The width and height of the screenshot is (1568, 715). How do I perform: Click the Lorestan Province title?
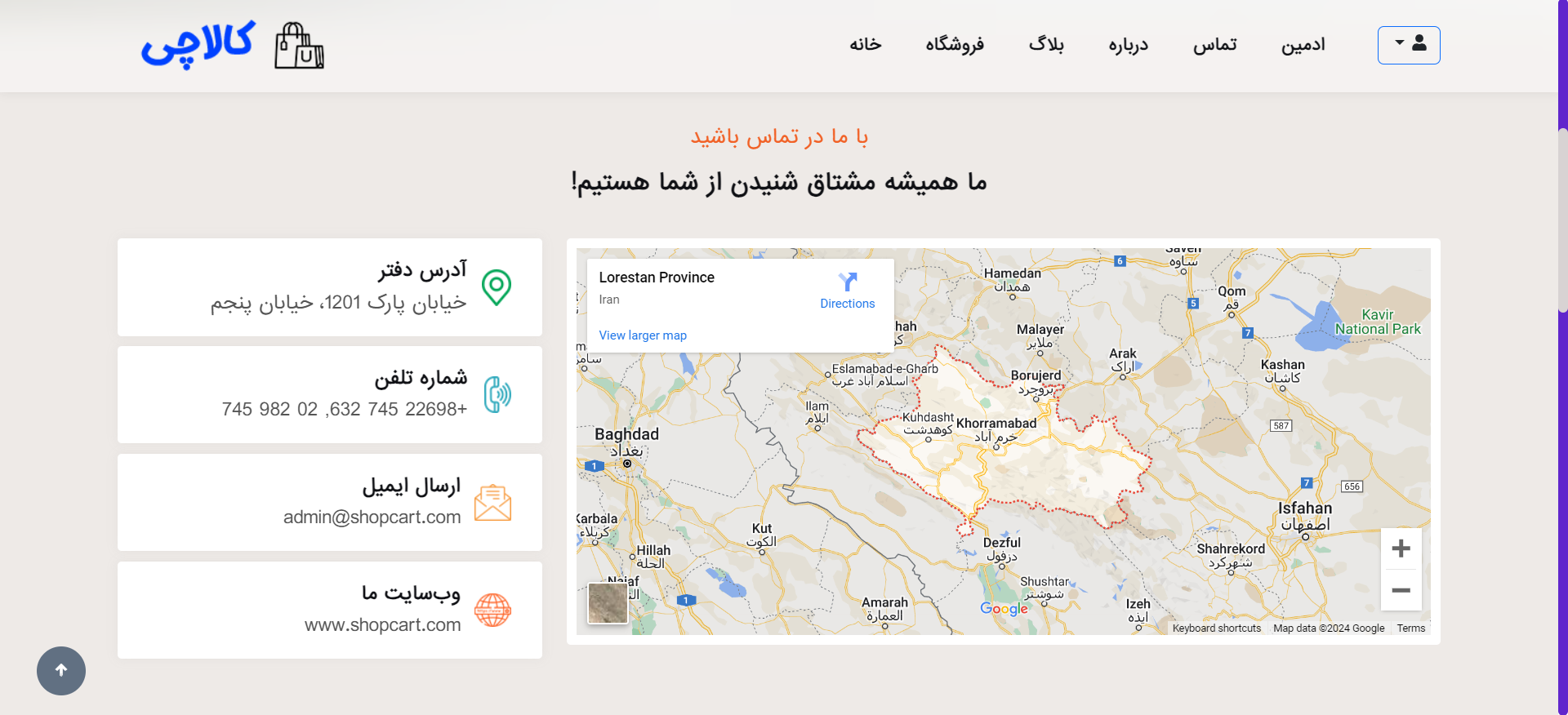pyautogui.click(x=657, y=278)
